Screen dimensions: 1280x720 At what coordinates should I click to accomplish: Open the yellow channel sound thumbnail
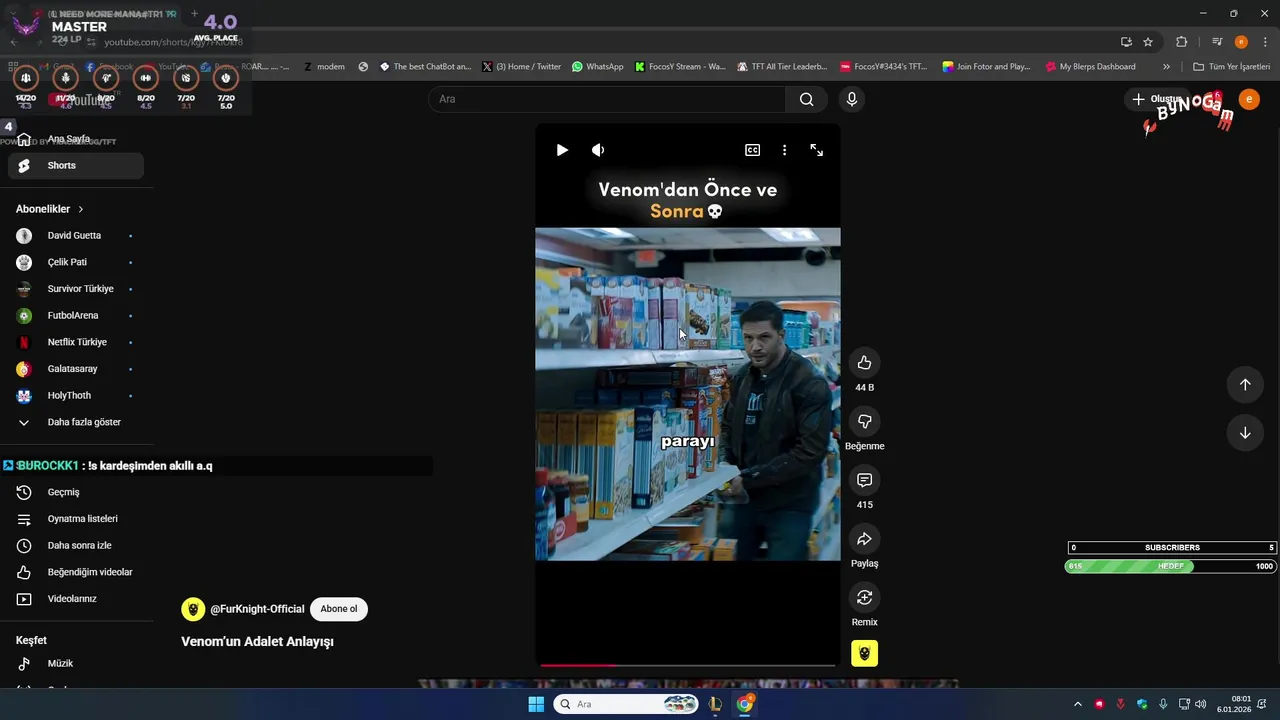(x=865, y=653)
